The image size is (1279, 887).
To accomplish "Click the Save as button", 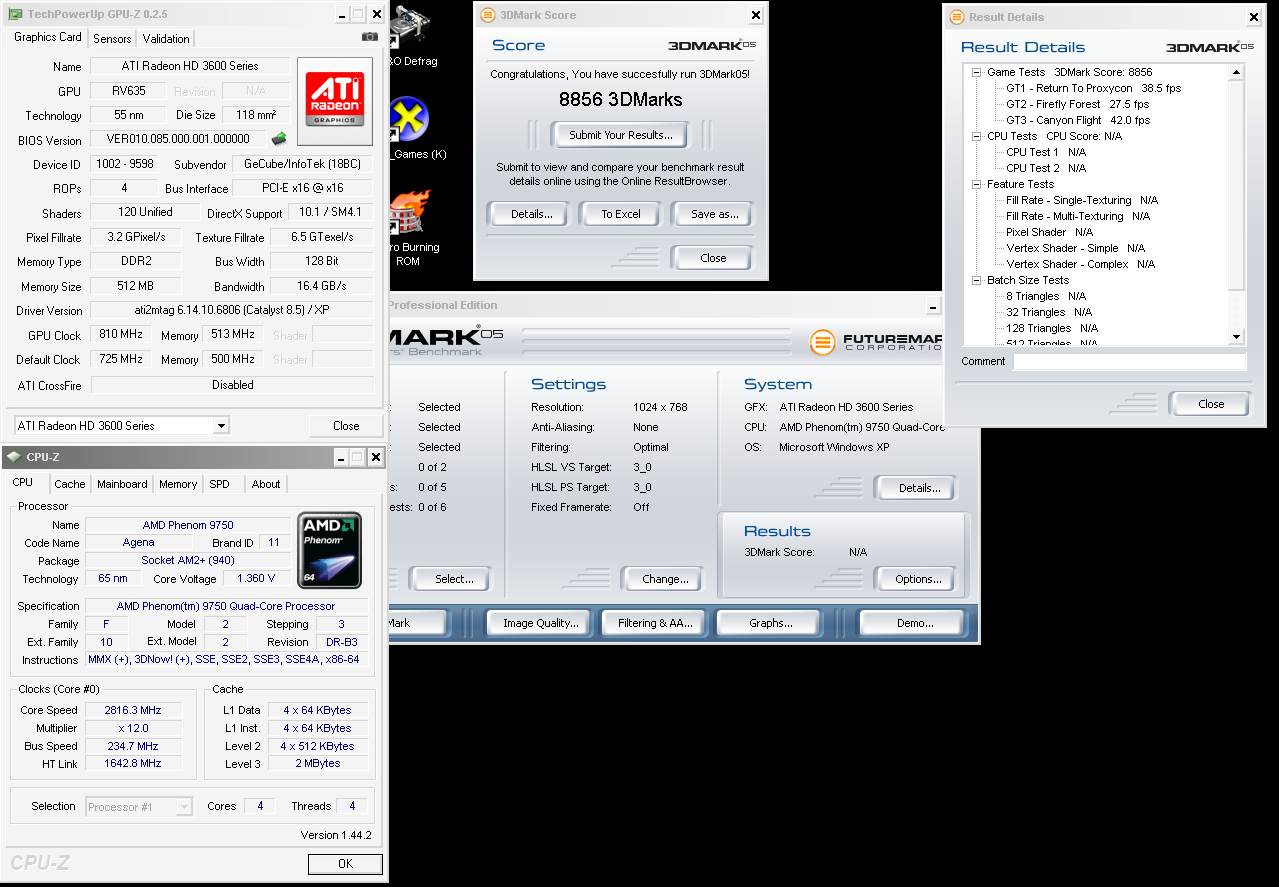I will (714, 213).
